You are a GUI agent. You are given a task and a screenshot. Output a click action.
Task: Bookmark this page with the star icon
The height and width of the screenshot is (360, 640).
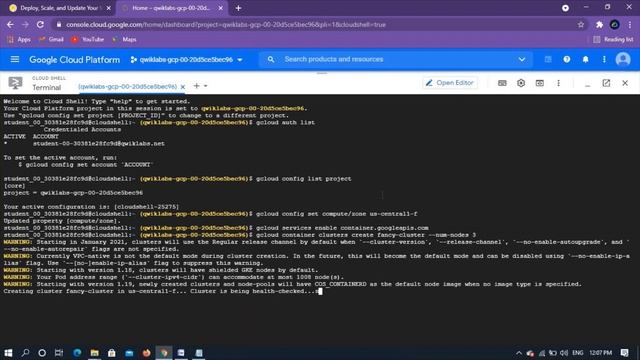click(581, 25)
